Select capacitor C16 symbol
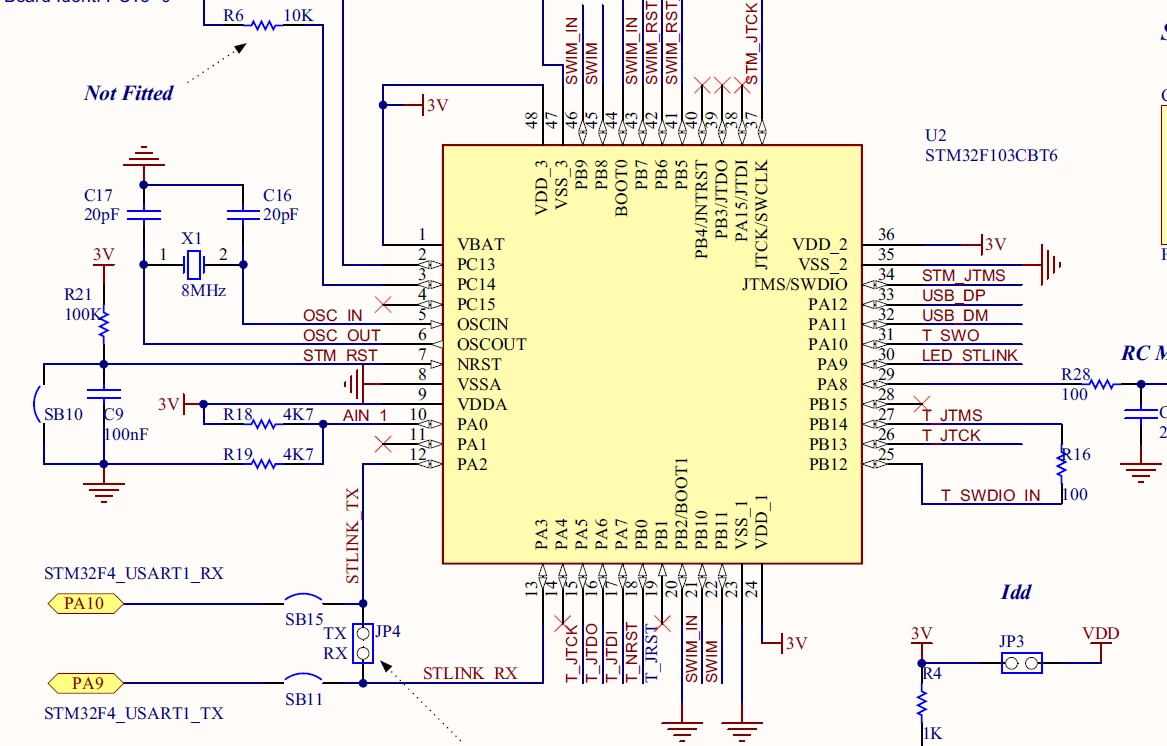 click(x=243, y=215)
